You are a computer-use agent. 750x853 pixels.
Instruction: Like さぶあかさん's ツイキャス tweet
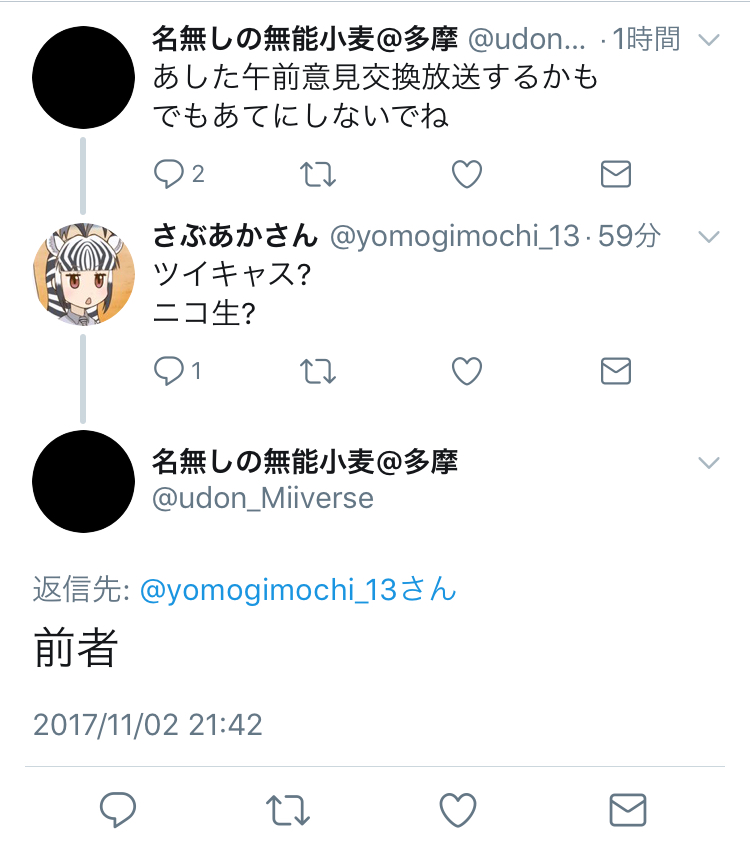click(x=467, y=371)
